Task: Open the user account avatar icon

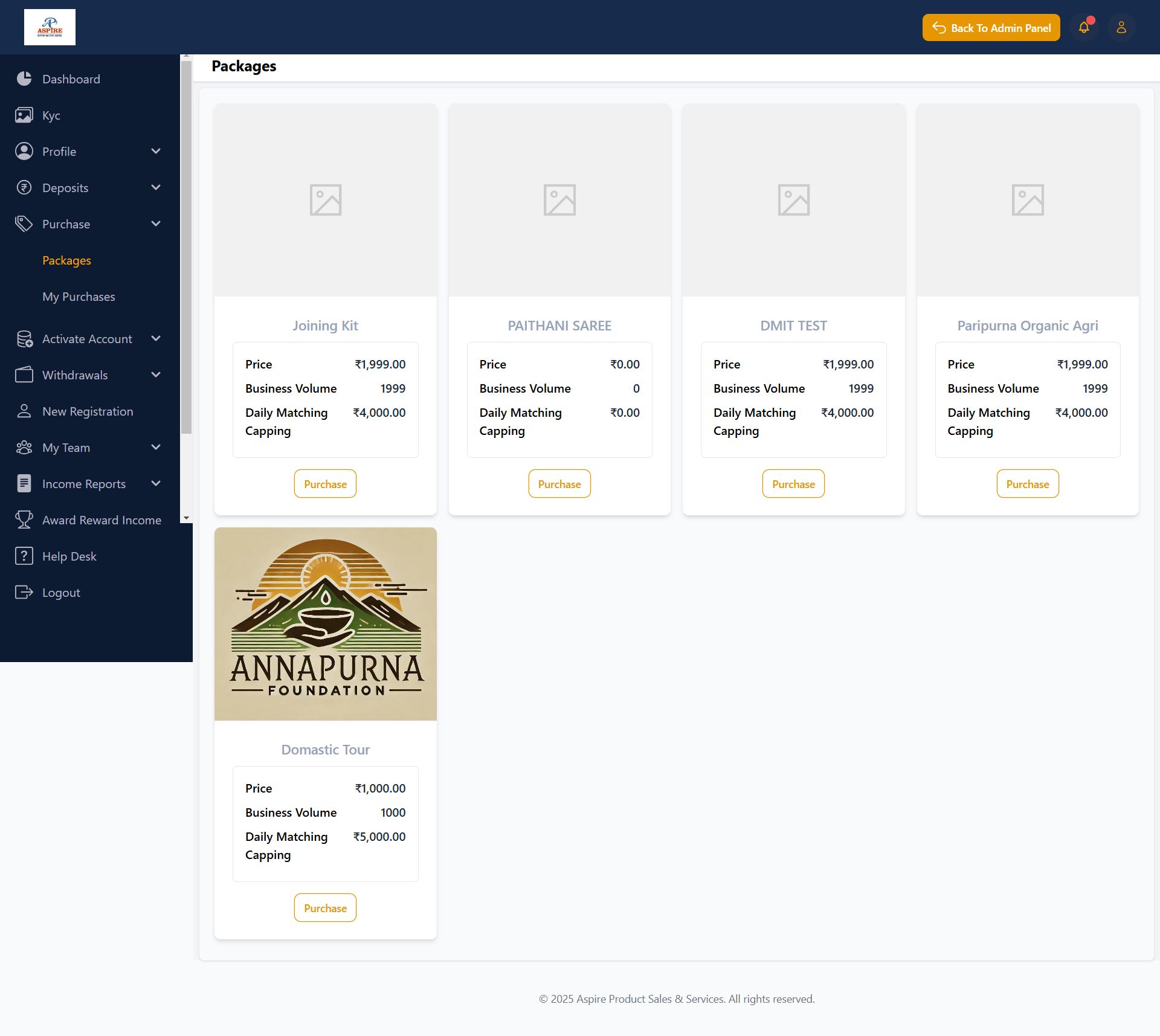Action: (1121, 28)
